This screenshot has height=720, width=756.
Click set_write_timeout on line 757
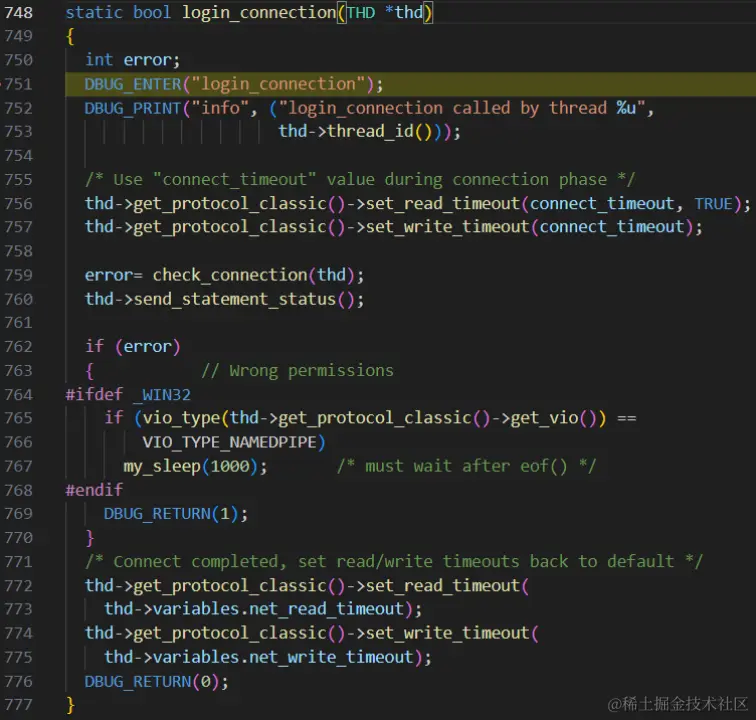pos(447,227)
